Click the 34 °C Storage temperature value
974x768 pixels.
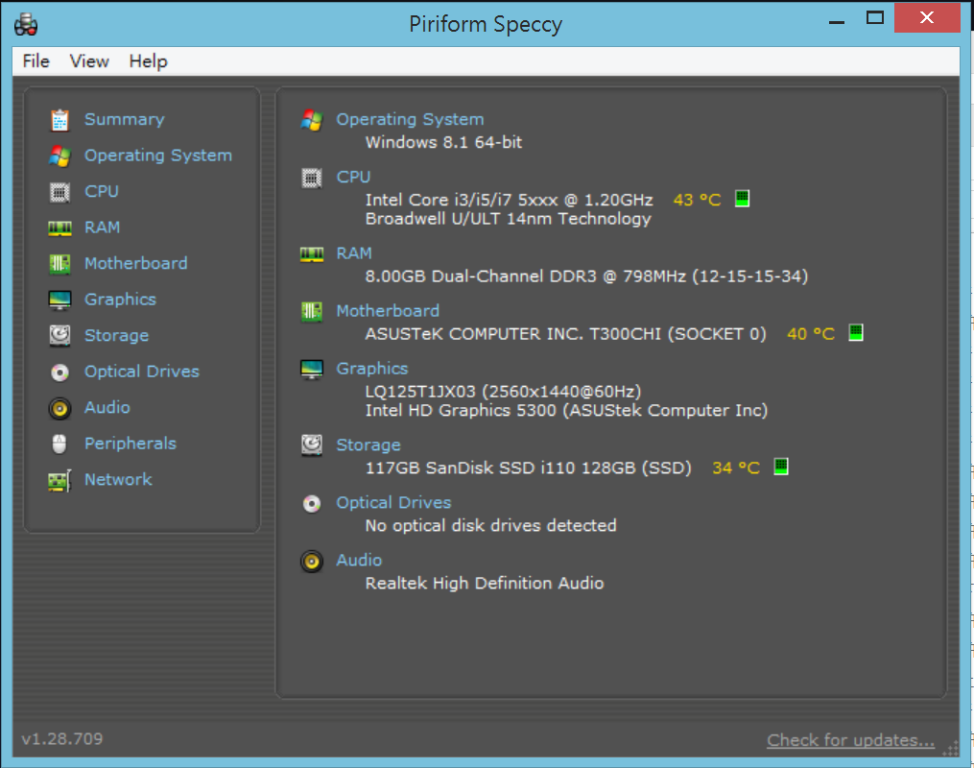(736, 468)
